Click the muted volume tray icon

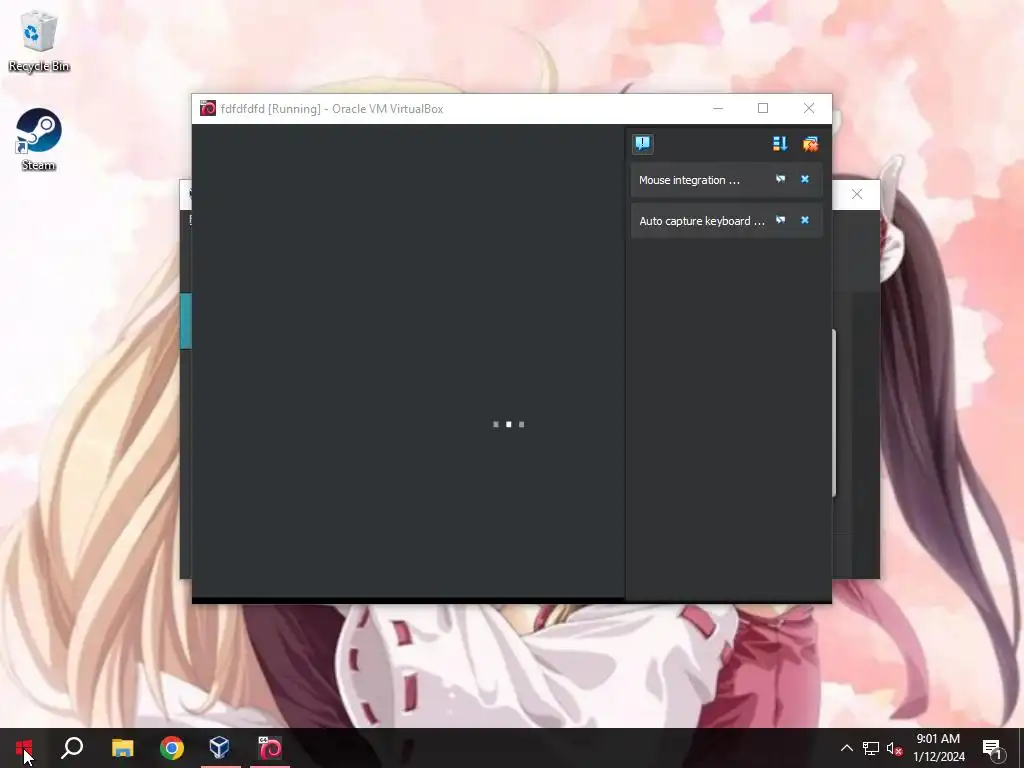coord(895,748)
